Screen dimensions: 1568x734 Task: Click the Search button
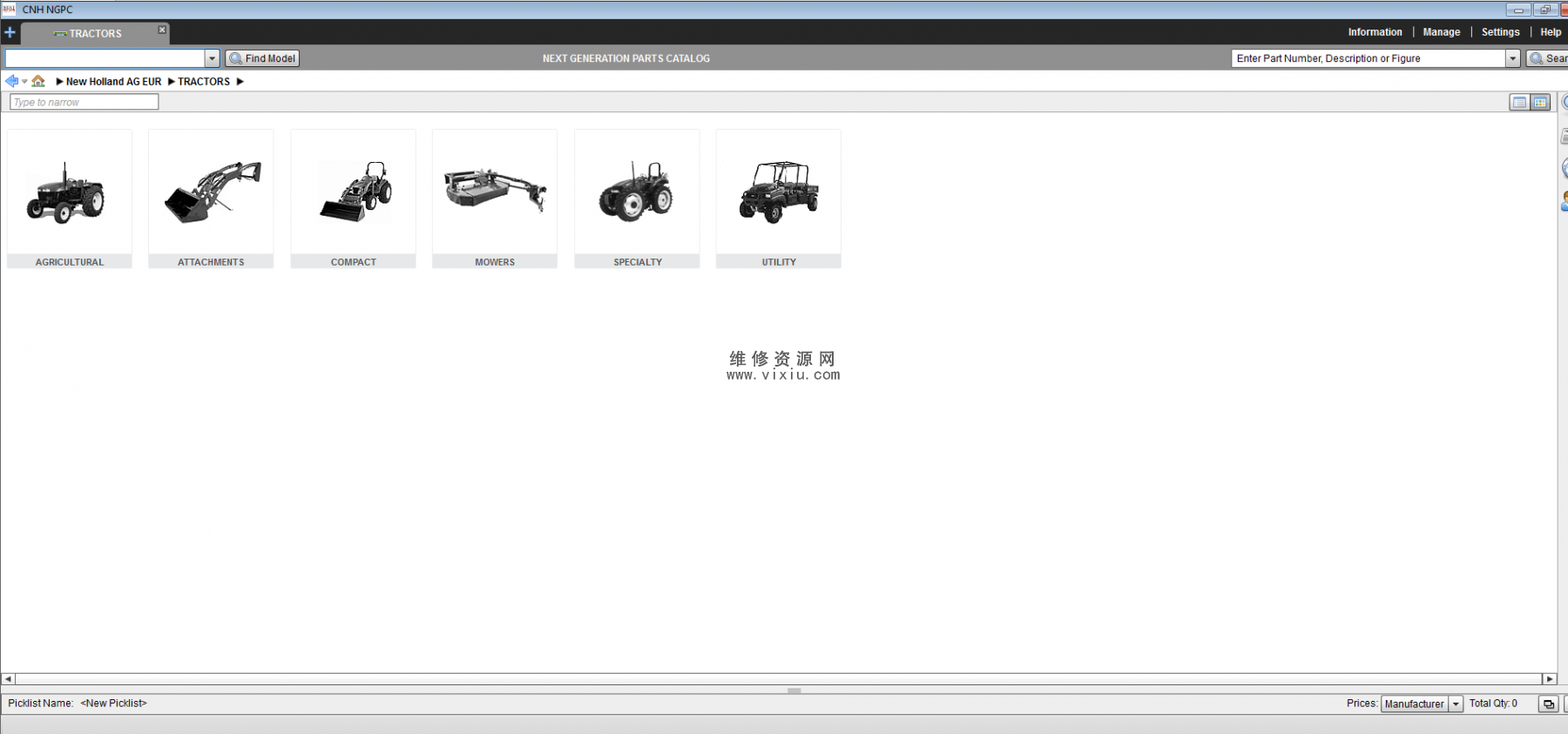1548,58
